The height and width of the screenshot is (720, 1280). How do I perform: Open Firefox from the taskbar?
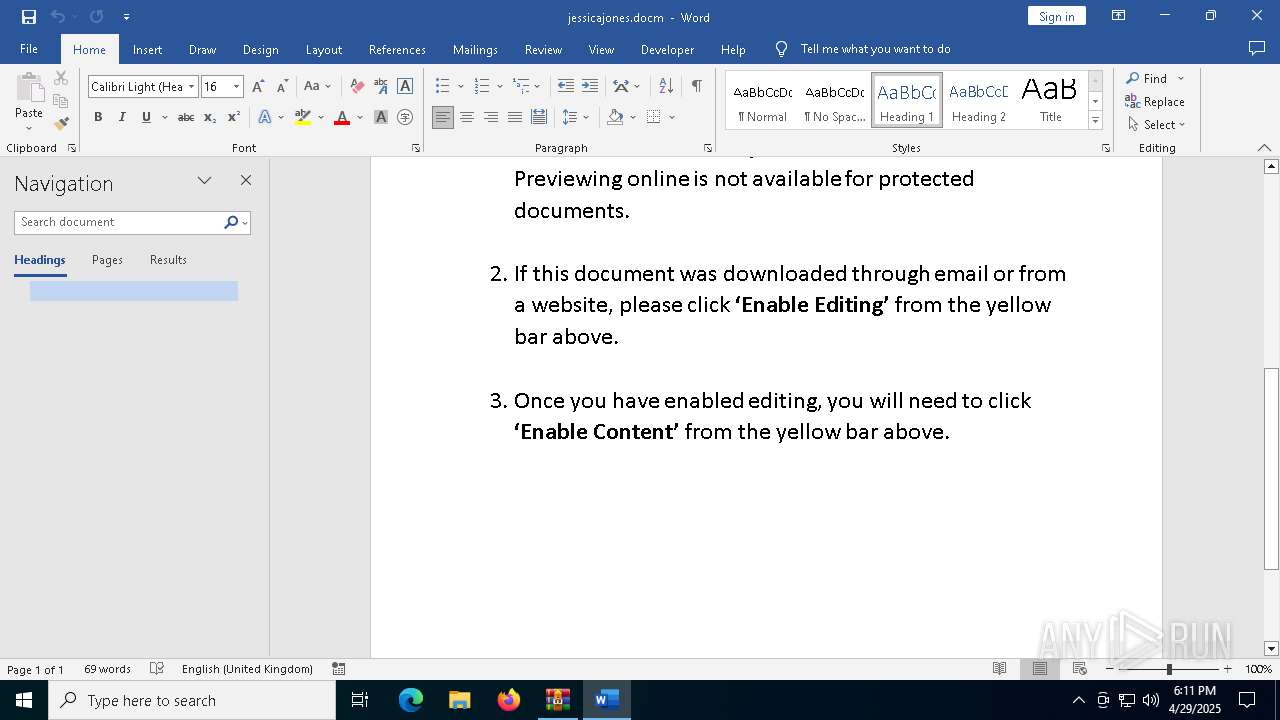(508, 700)
